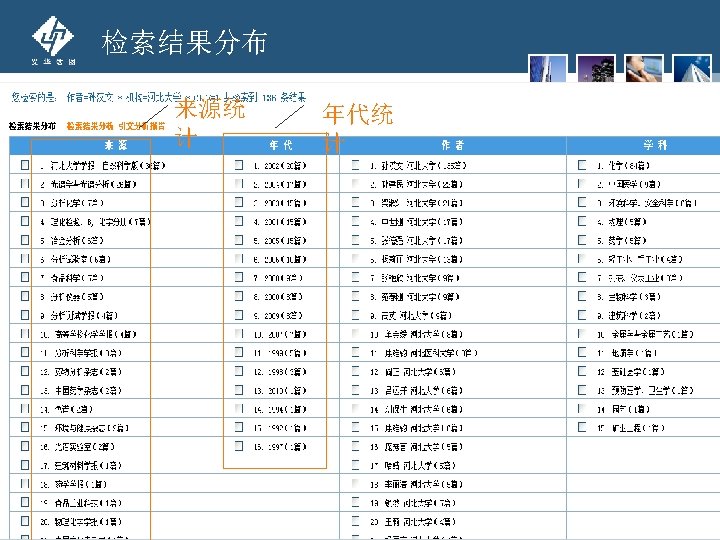The width and height of the screenshot is (720, 540).
Task: Click subject entry 5 数学 text
Action: coord(627,241)
